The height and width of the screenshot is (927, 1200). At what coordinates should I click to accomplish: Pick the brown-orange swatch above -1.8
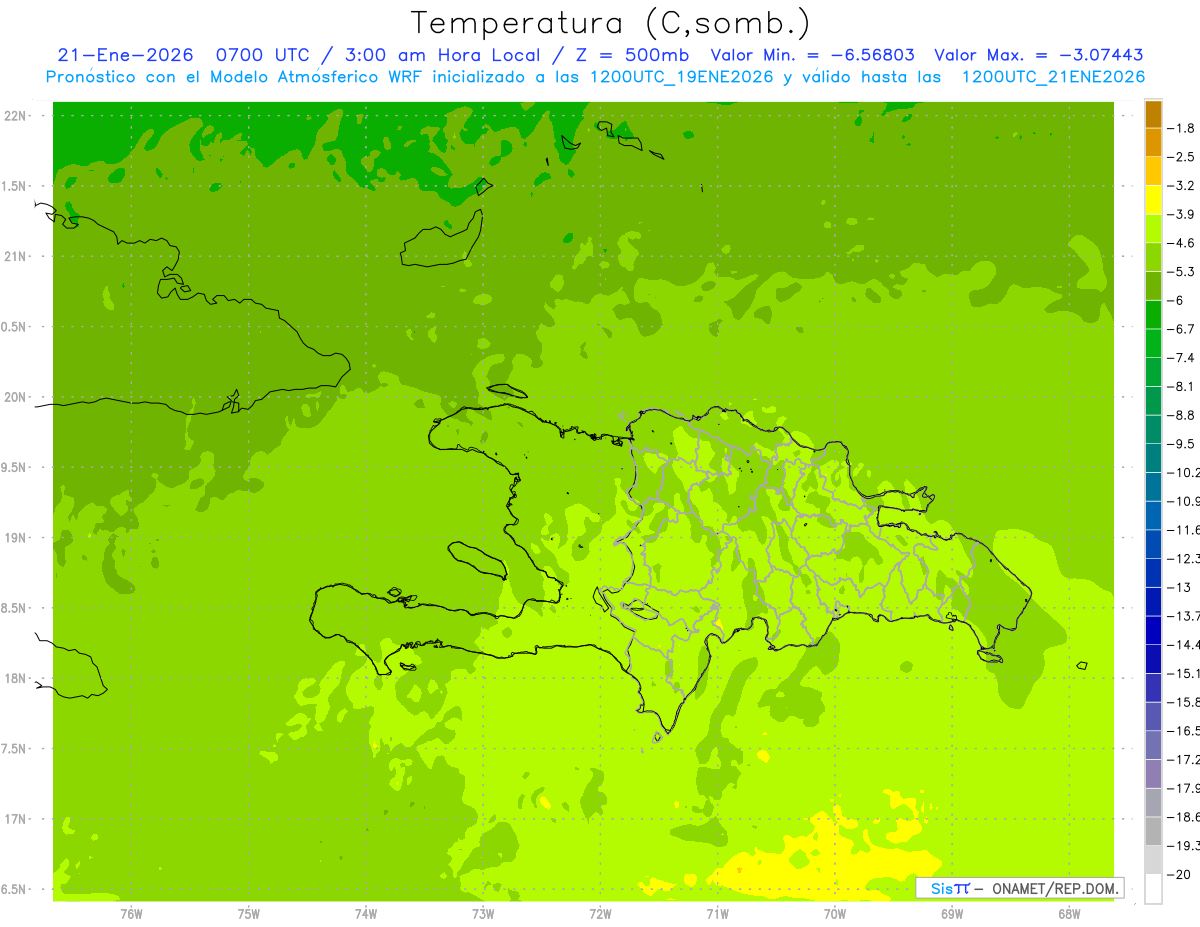1153,114
